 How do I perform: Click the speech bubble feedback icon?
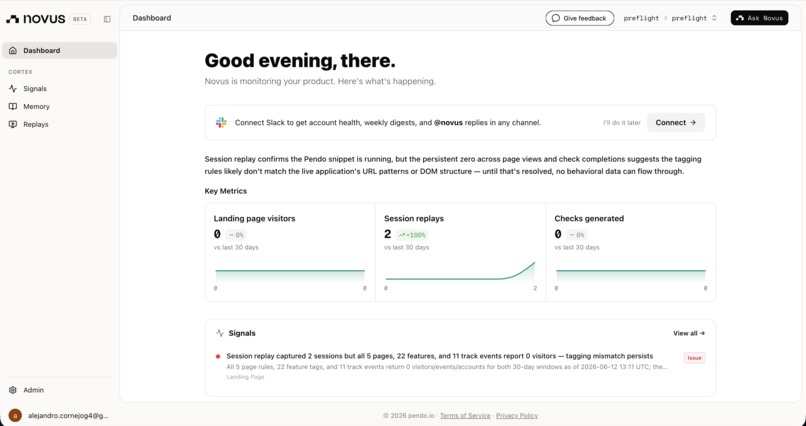[x=556, y=18]
